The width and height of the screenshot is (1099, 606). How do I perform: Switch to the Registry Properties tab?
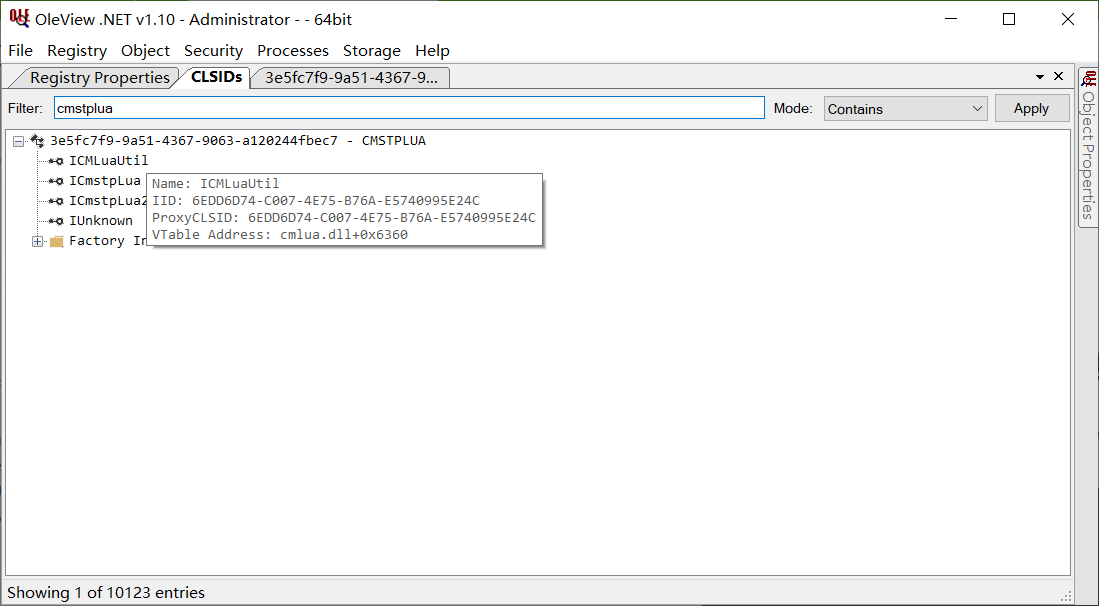[99, 78]
